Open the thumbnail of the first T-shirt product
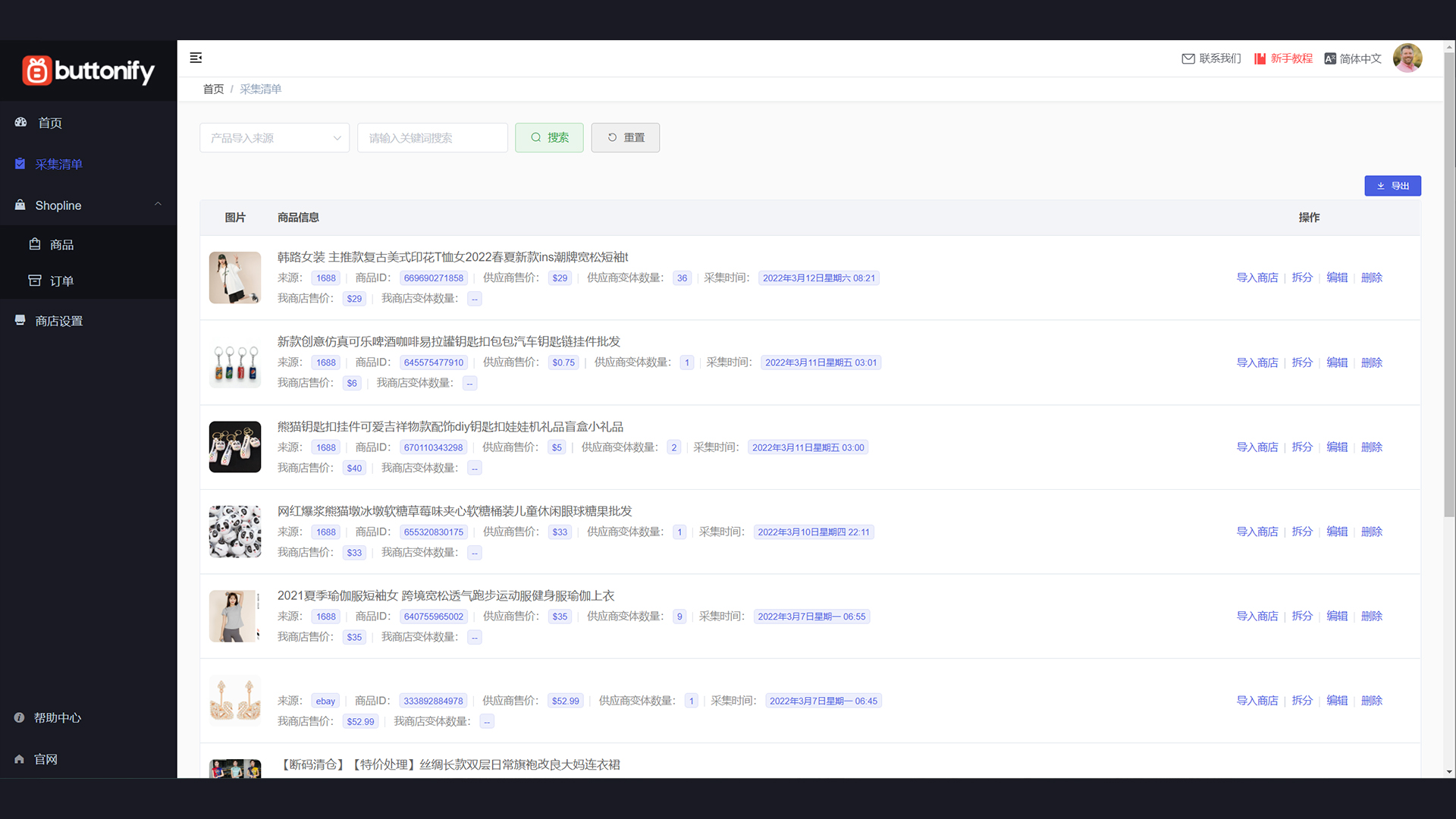Image resolution: width=1456 pixels, height=819 pixels. point(235,278)
